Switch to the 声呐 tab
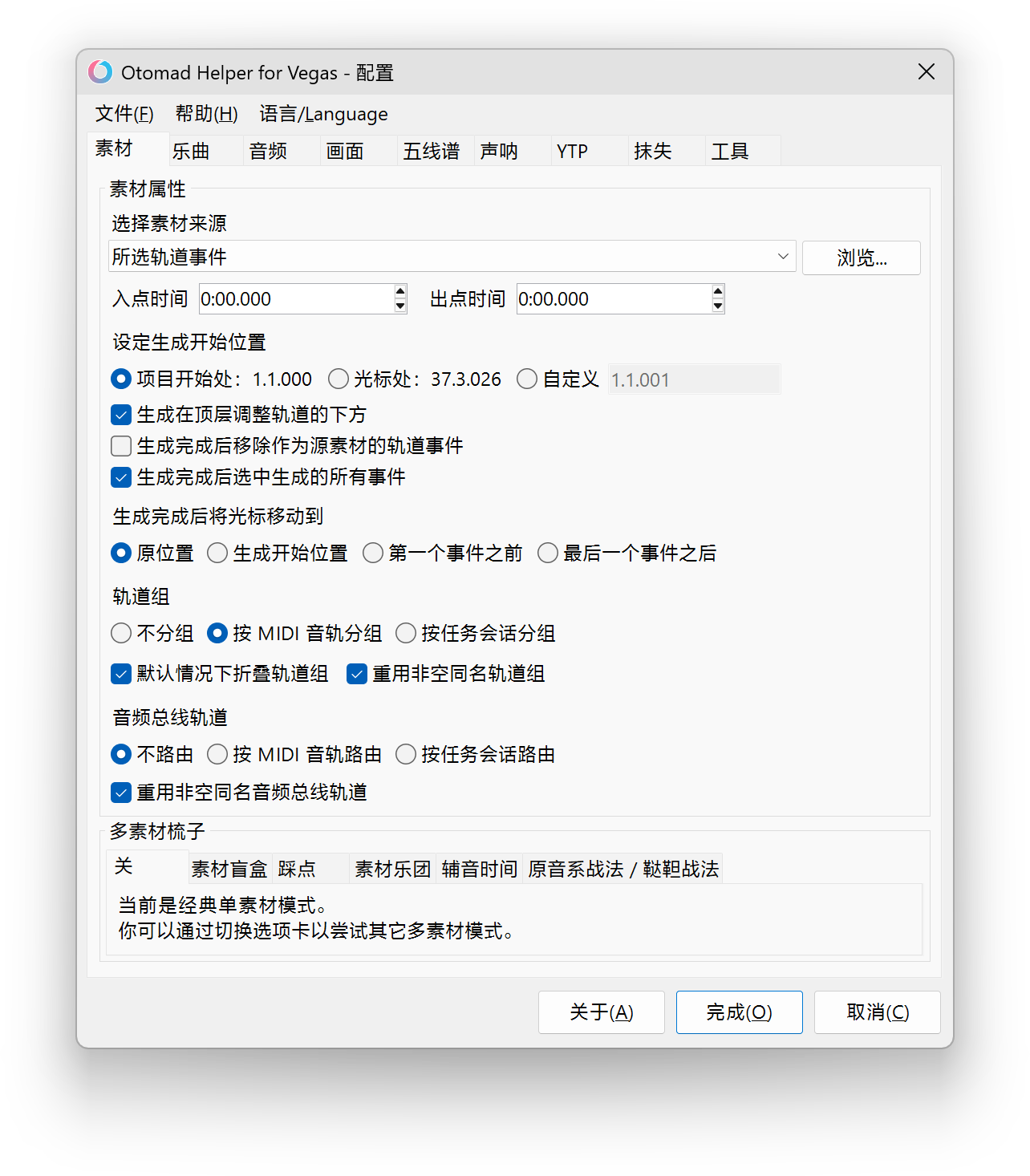This screenshot has height=1176, width=1030. [513, 151]
